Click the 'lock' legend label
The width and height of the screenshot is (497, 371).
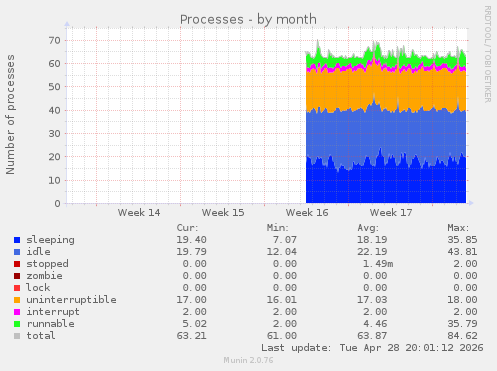click(38, 288)
